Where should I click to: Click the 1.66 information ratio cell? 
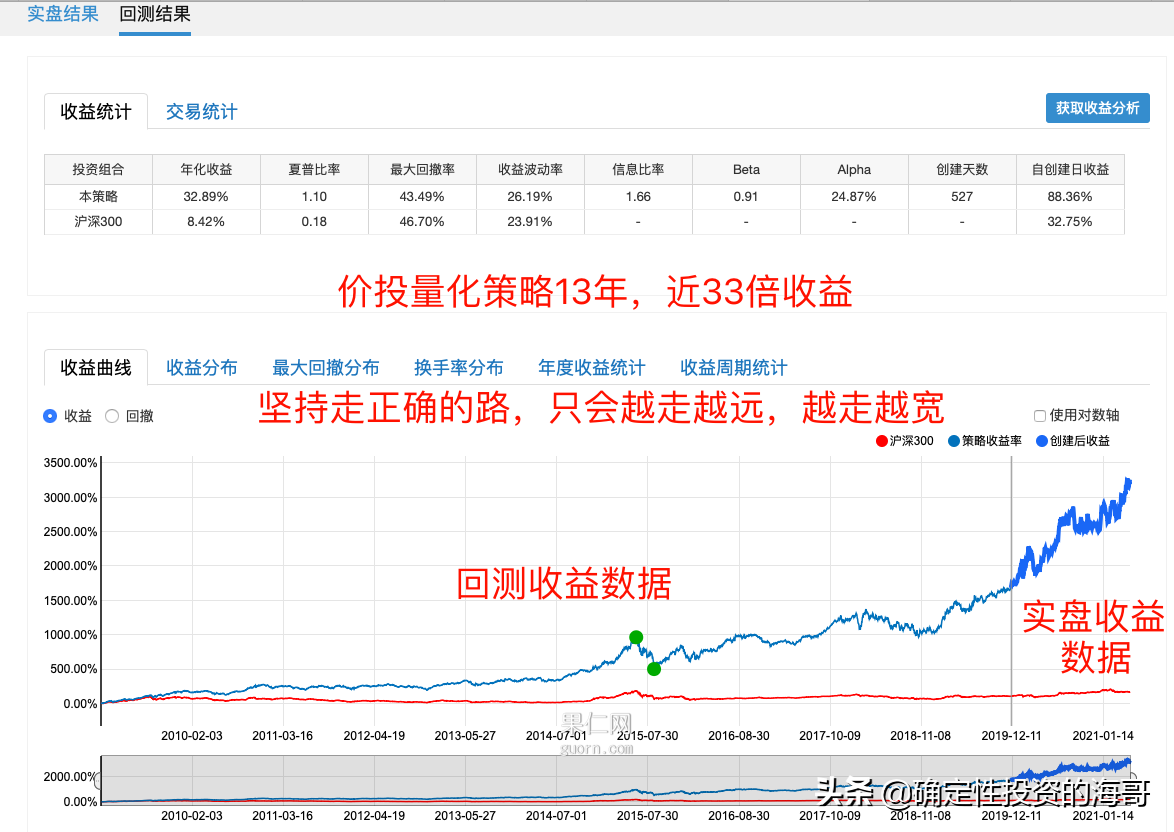click(x=638, y=196)
